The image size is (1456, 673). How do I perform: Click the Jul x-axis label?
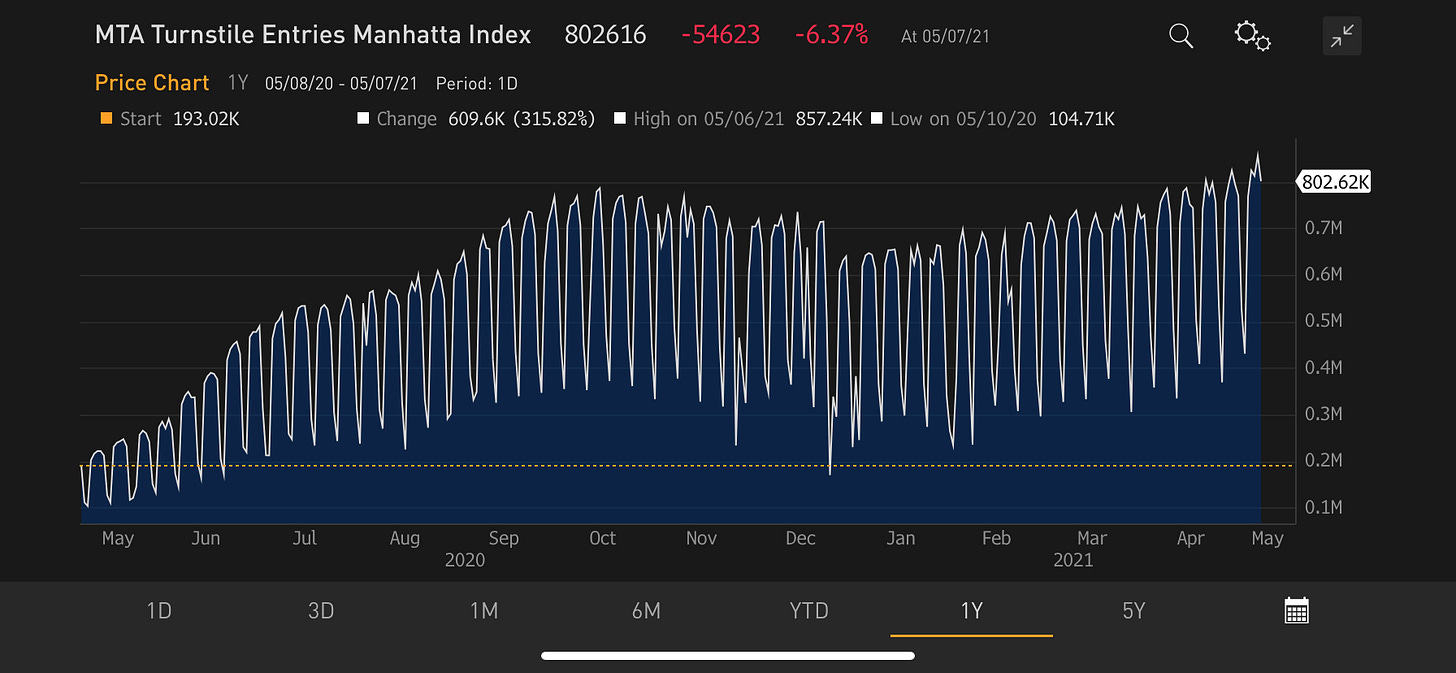point(304,538)
